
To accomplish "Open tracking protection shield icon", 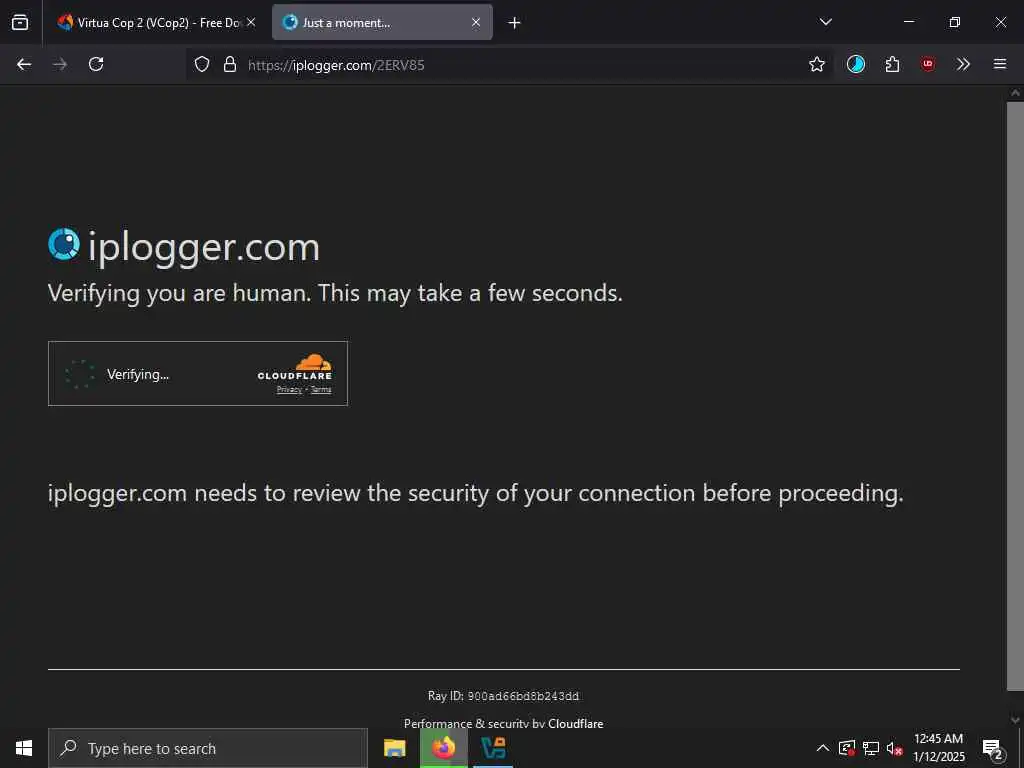I will click(x=202, y=64).
